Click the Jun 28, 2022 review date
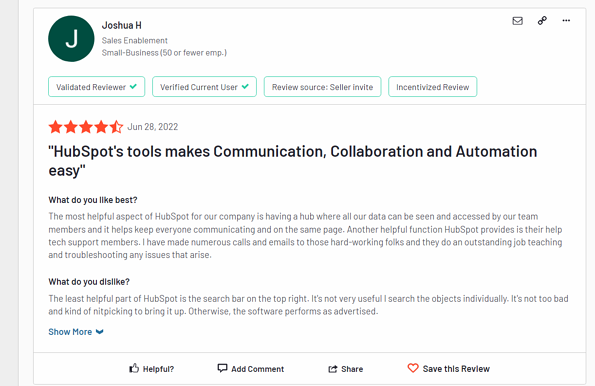 (x=153, y=127)
